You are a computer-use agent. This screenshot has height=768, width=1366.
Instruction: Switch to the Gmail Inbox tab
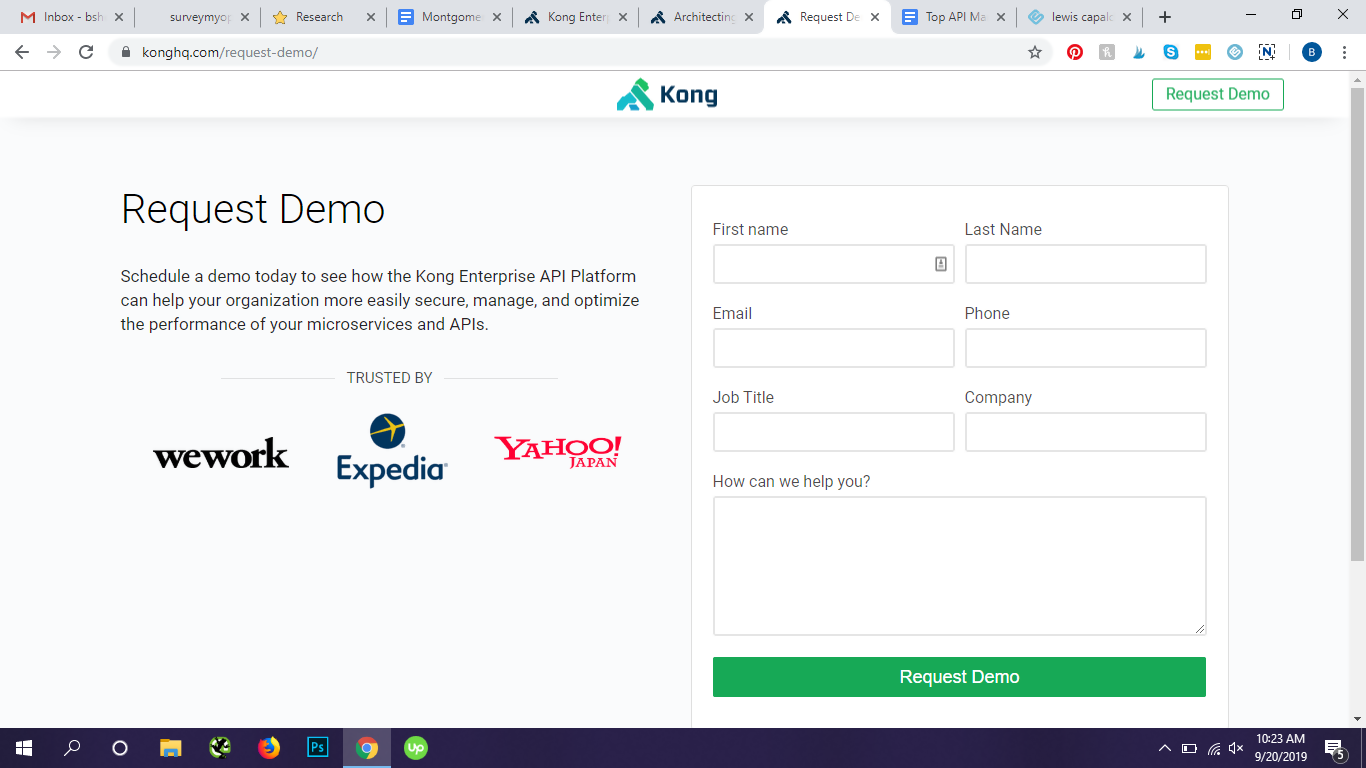click(x=70, y=17)
